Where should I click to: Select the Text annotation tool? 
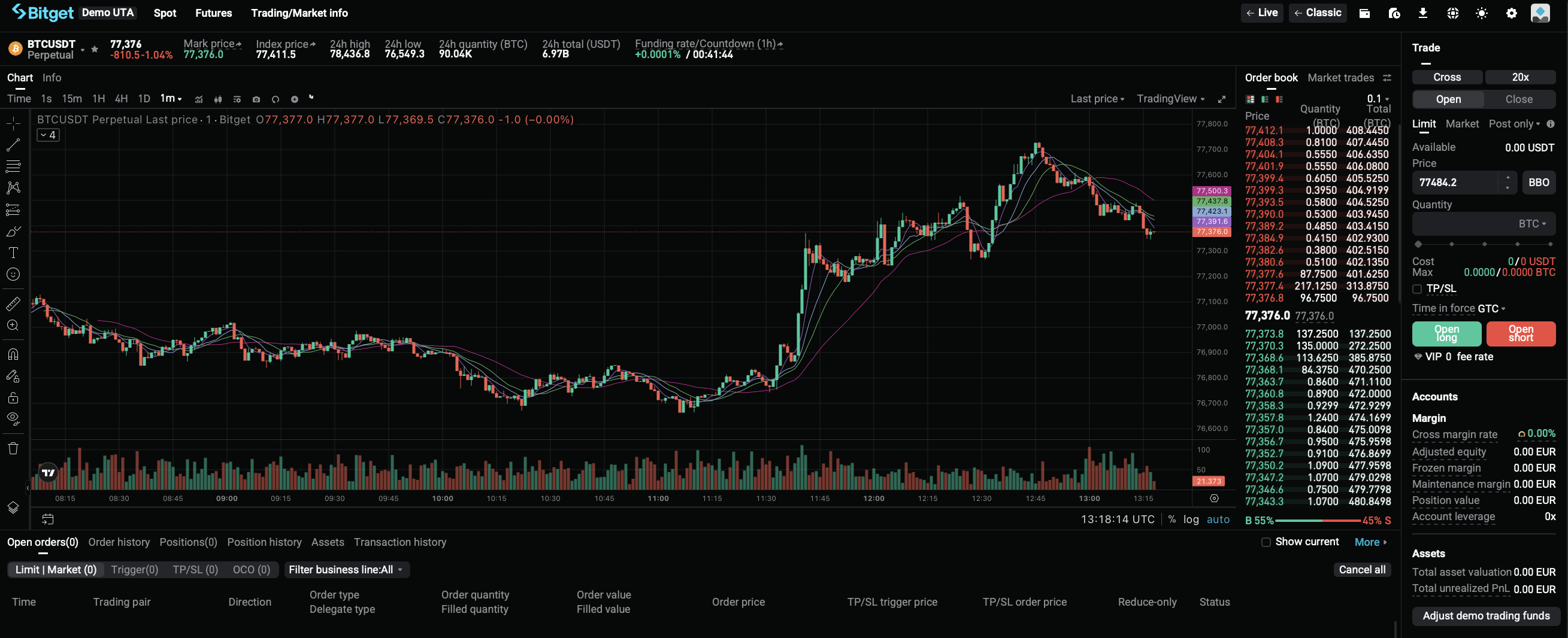(13, 253)
